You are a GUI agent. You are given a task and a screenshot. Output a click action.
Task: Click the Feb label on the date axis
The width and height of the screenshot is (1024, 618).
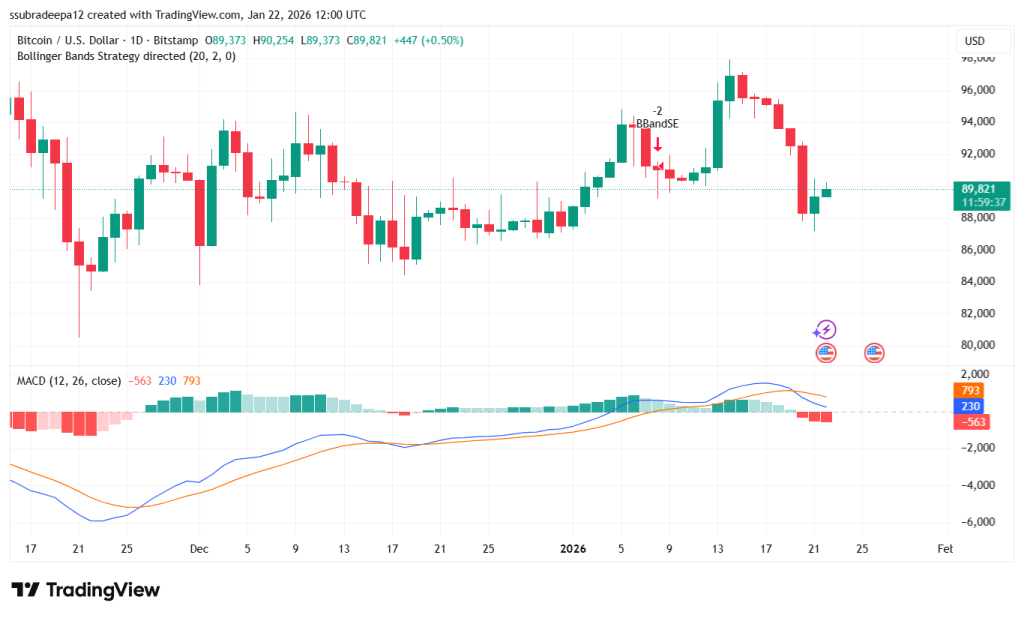tap(945, 549)
